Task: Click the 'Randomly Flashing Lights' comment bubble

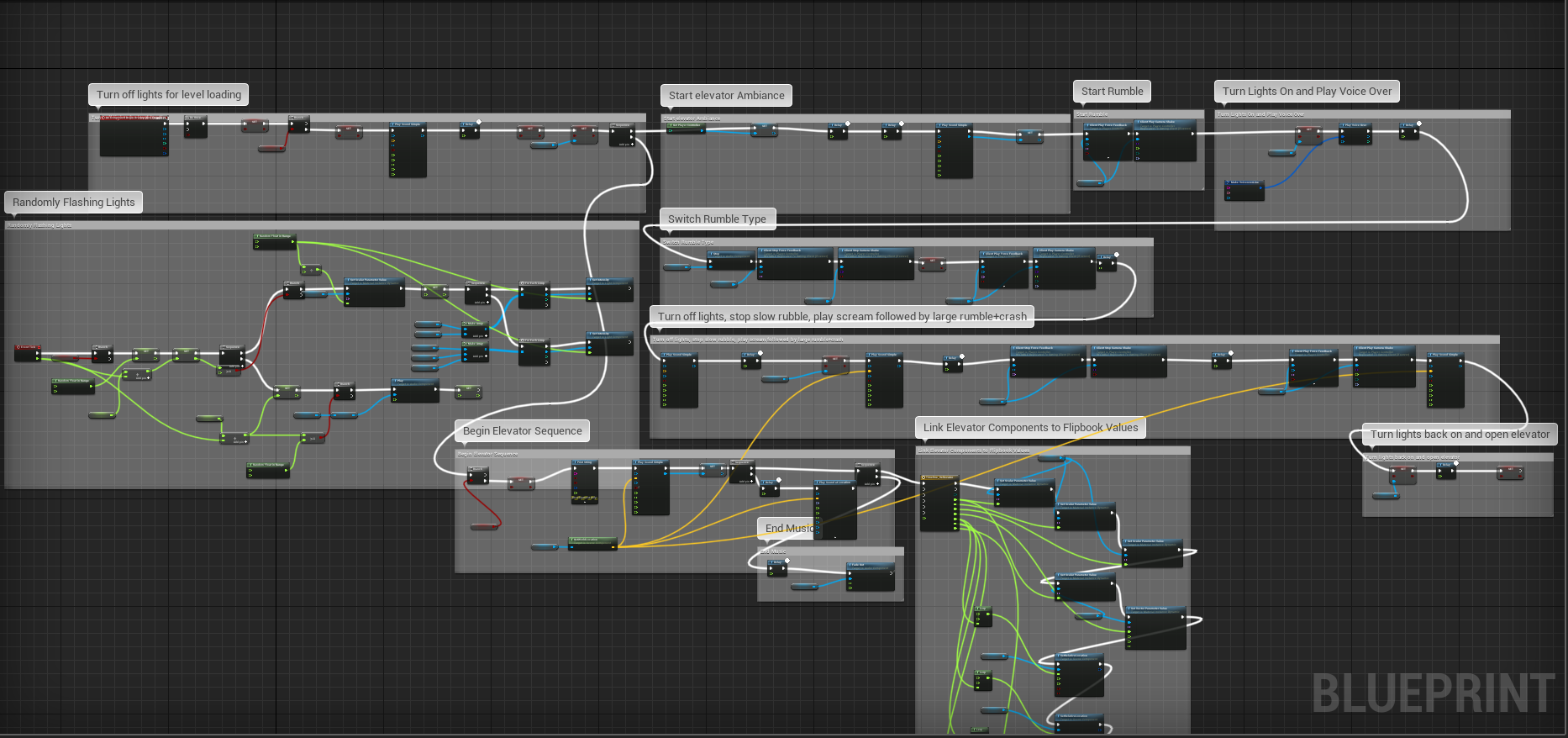Action: pyautogui.click(x=74, y=203)
